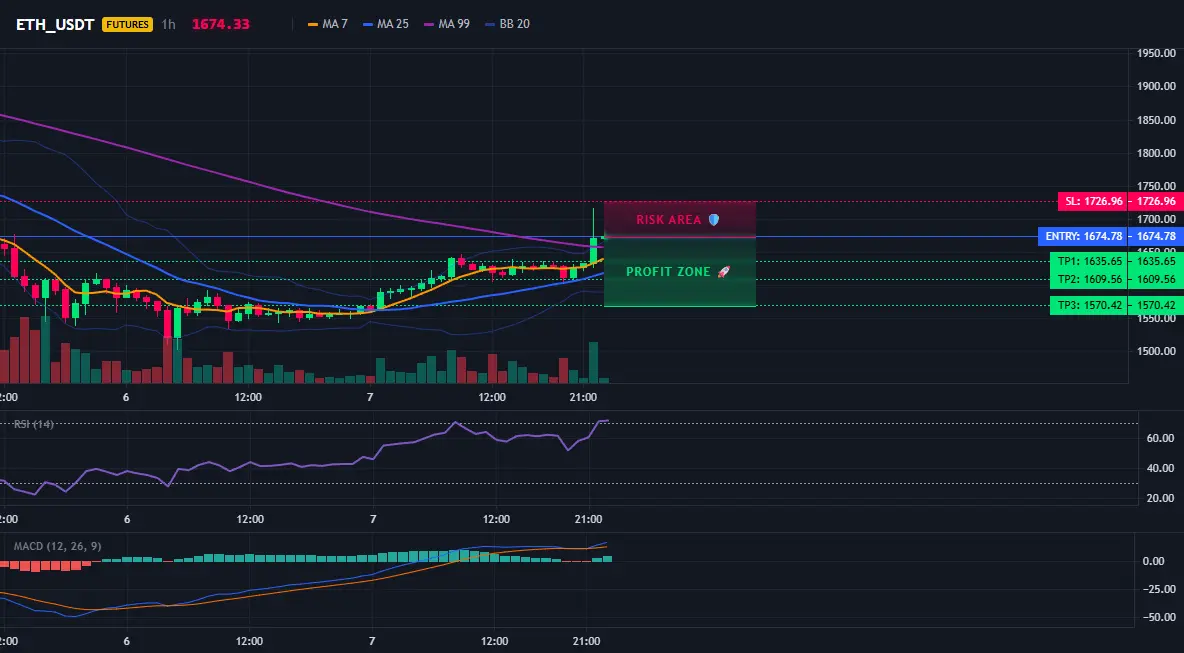Click the TP2: 1609.56 target label

coord(1088,279)
